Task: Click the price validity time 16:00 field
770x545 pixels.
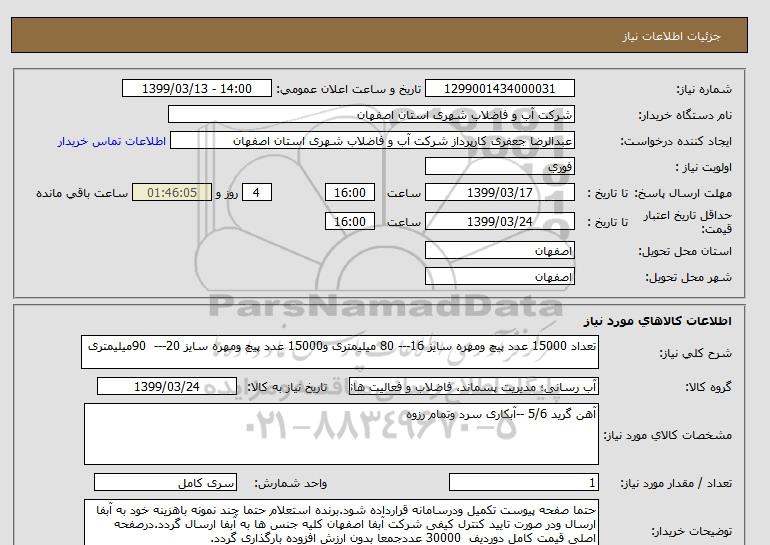Action: [x=350, y=221]
